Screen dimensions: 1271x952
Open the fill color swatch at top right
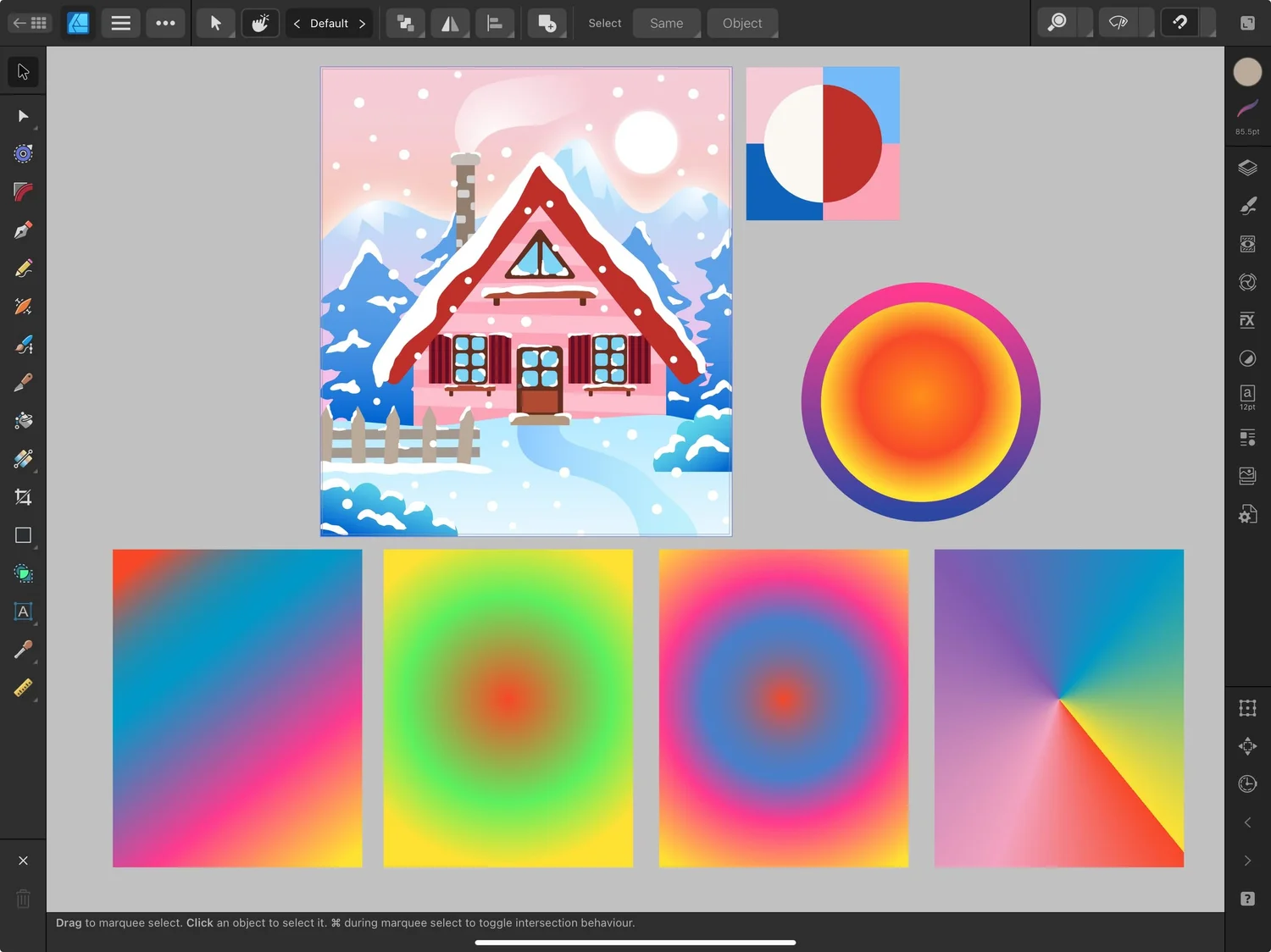click(1247, 72)
